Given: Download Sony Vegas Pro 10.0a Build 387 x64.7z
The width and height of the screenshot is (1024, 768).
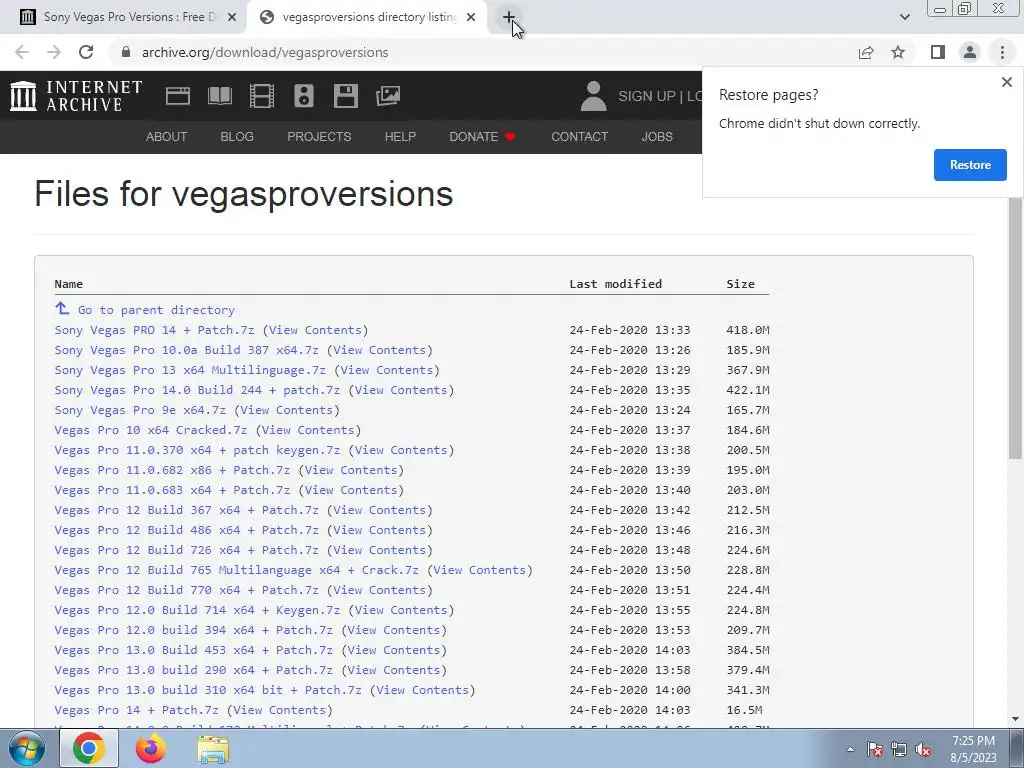Looking at the screenshot, I should 186,350.
